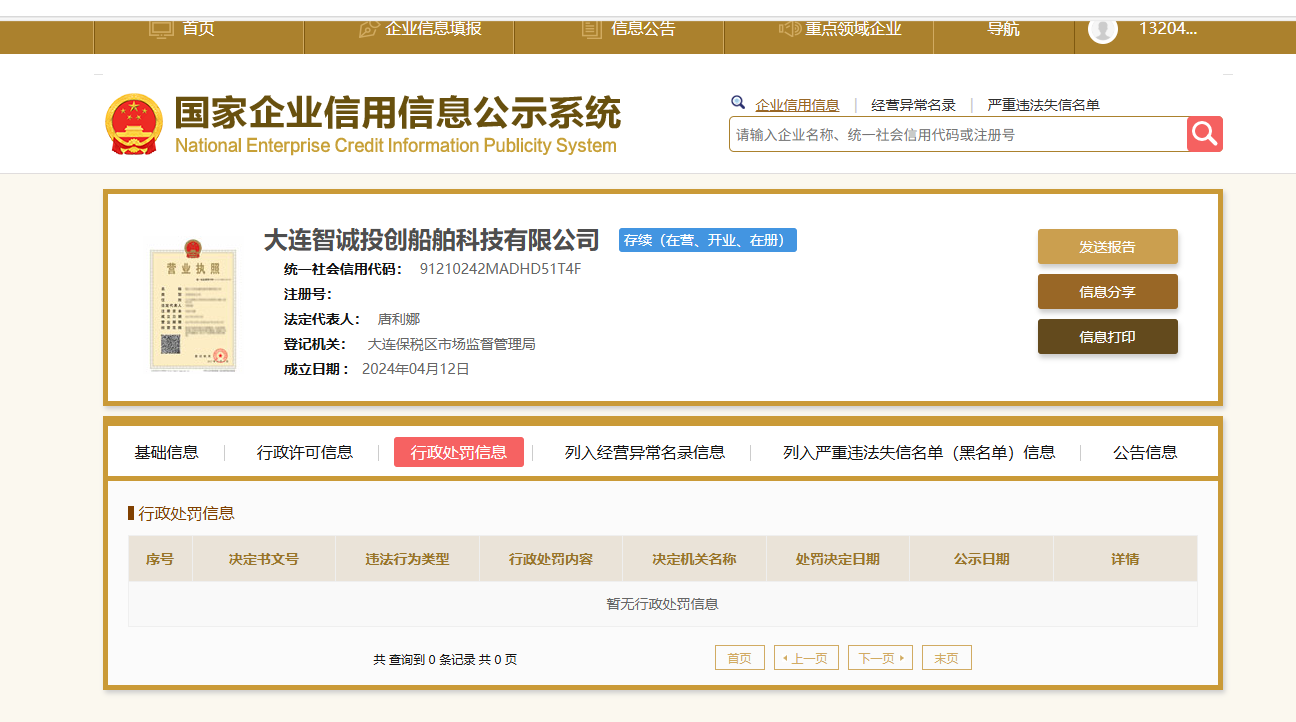
Task: Open the user avatar icon
Action: pos(1102,29)
